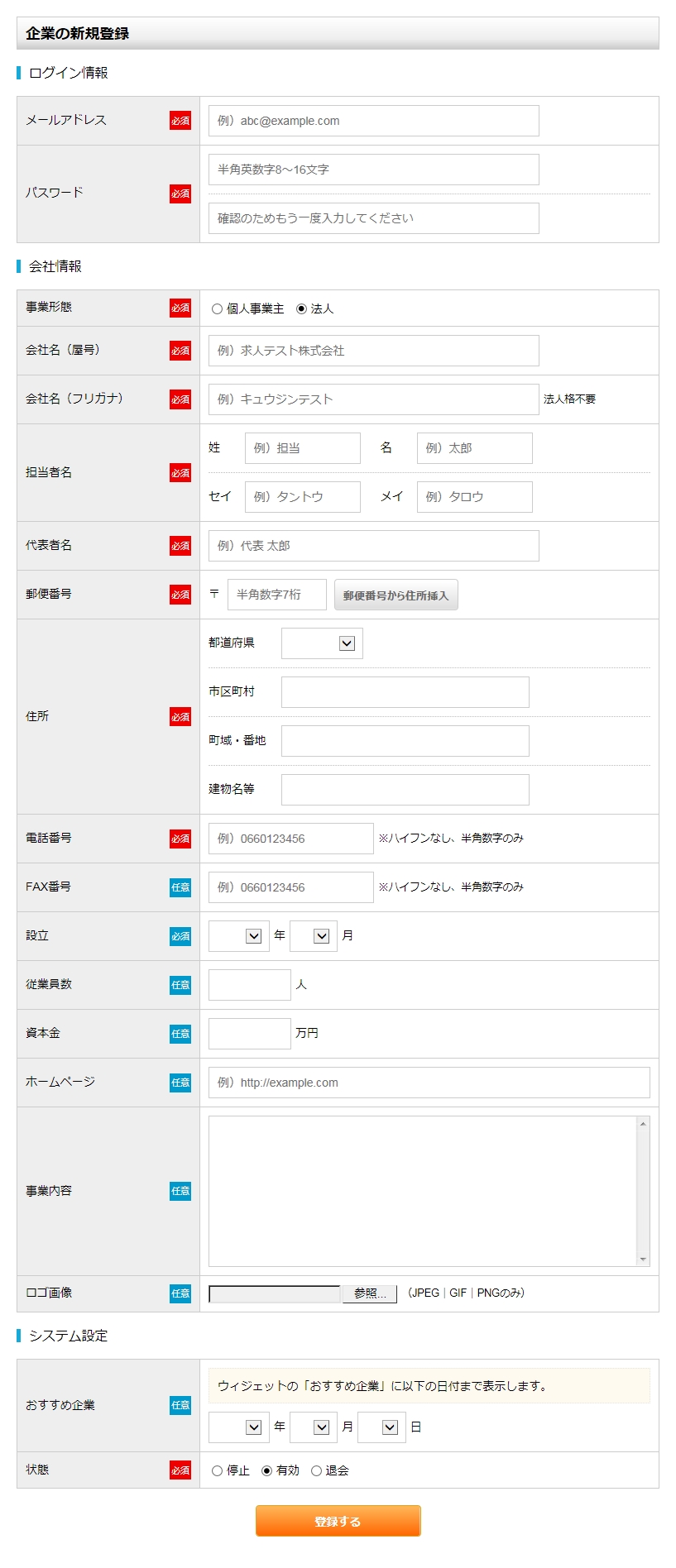Click the 事業形態 必須 badge

pyautogui.click(x=180, y=308)
